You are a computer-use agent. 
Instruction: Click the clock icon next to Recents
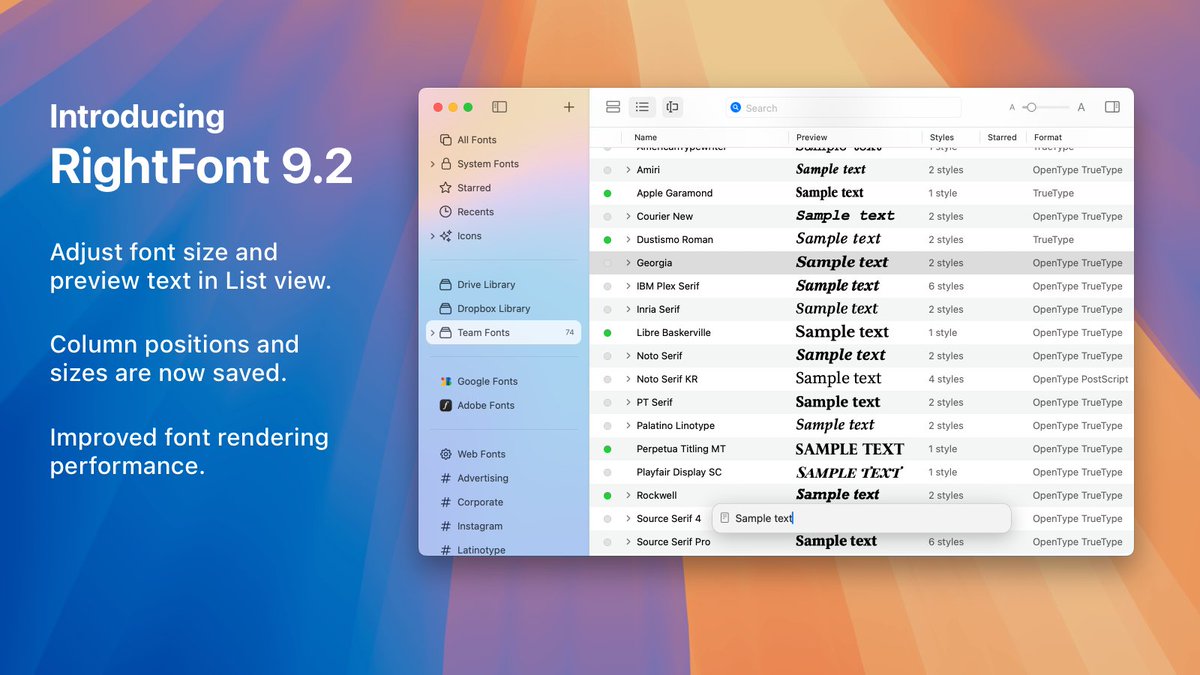point(446,212)
